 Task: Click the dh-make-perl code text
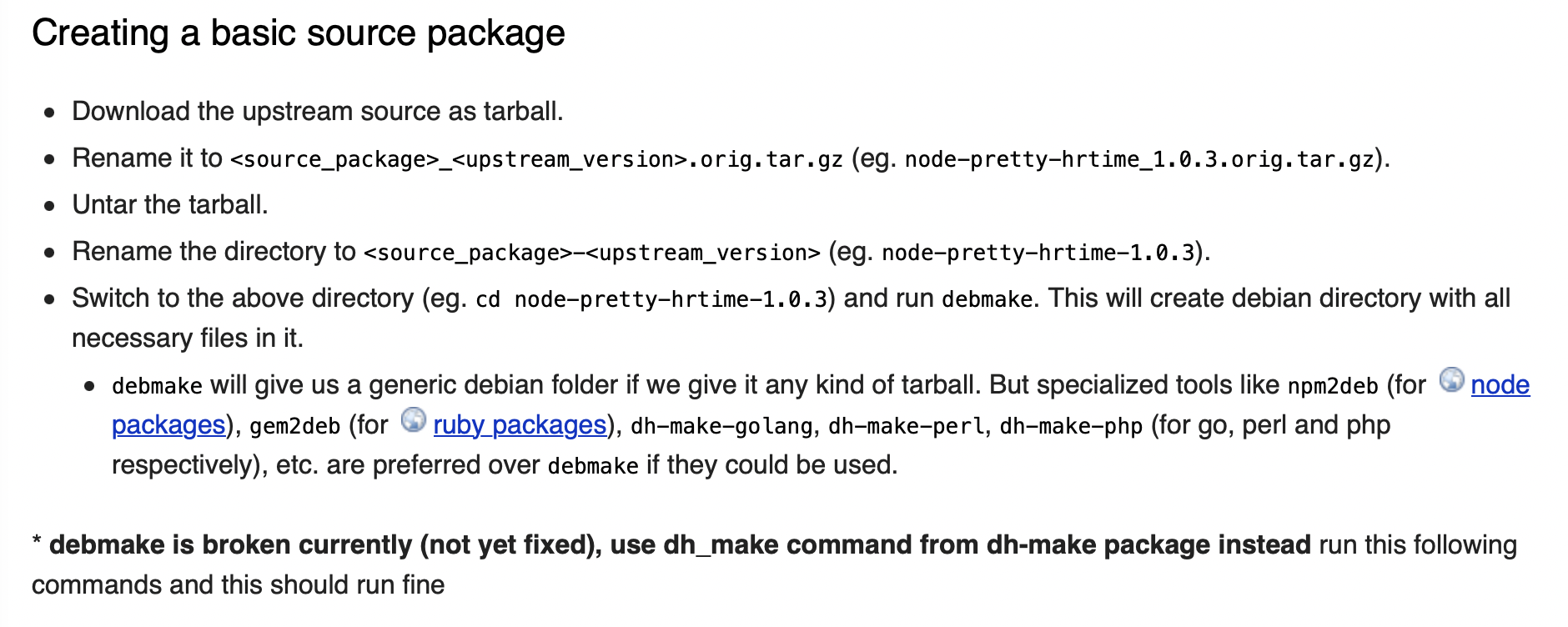pyautogui.click(x=908, y=426)
